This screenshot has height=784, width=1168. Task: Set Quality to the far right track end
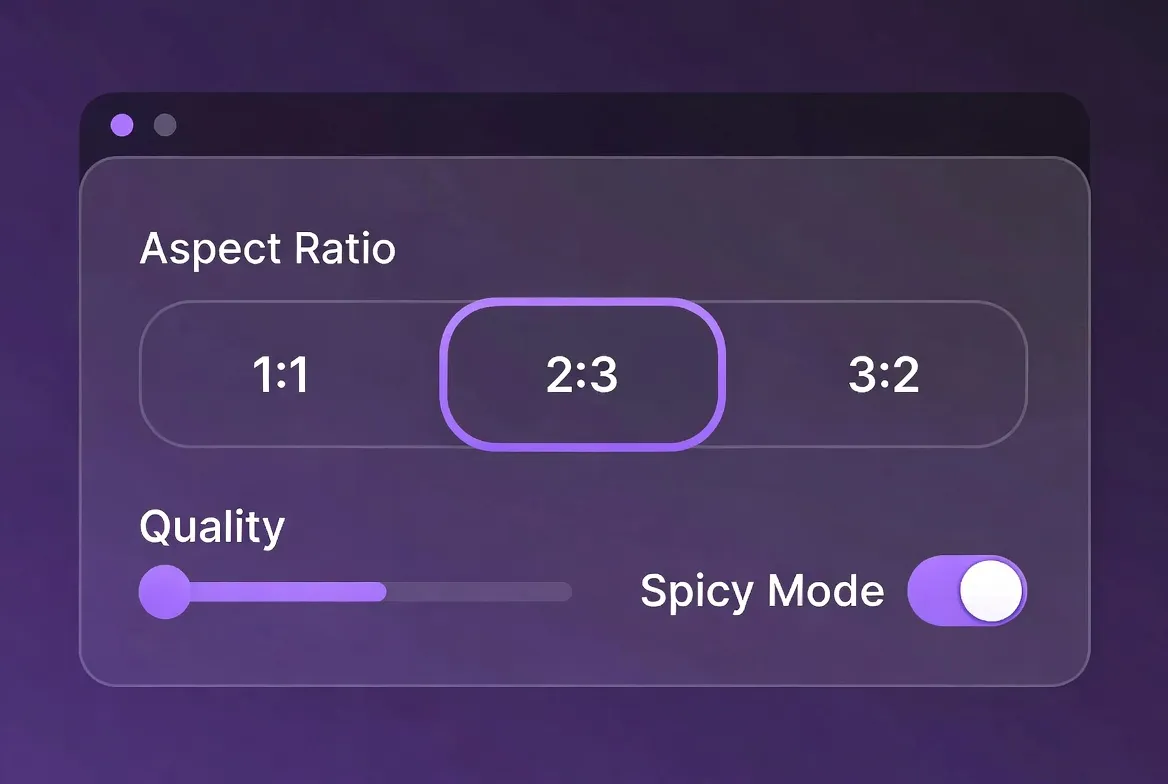tap(568, 592)
